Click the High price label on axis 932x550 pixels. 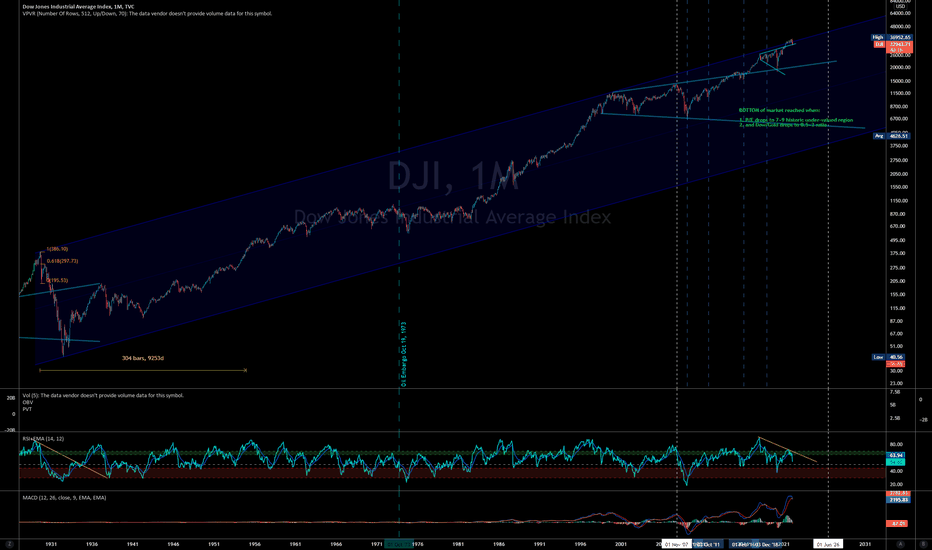point(892,37)
